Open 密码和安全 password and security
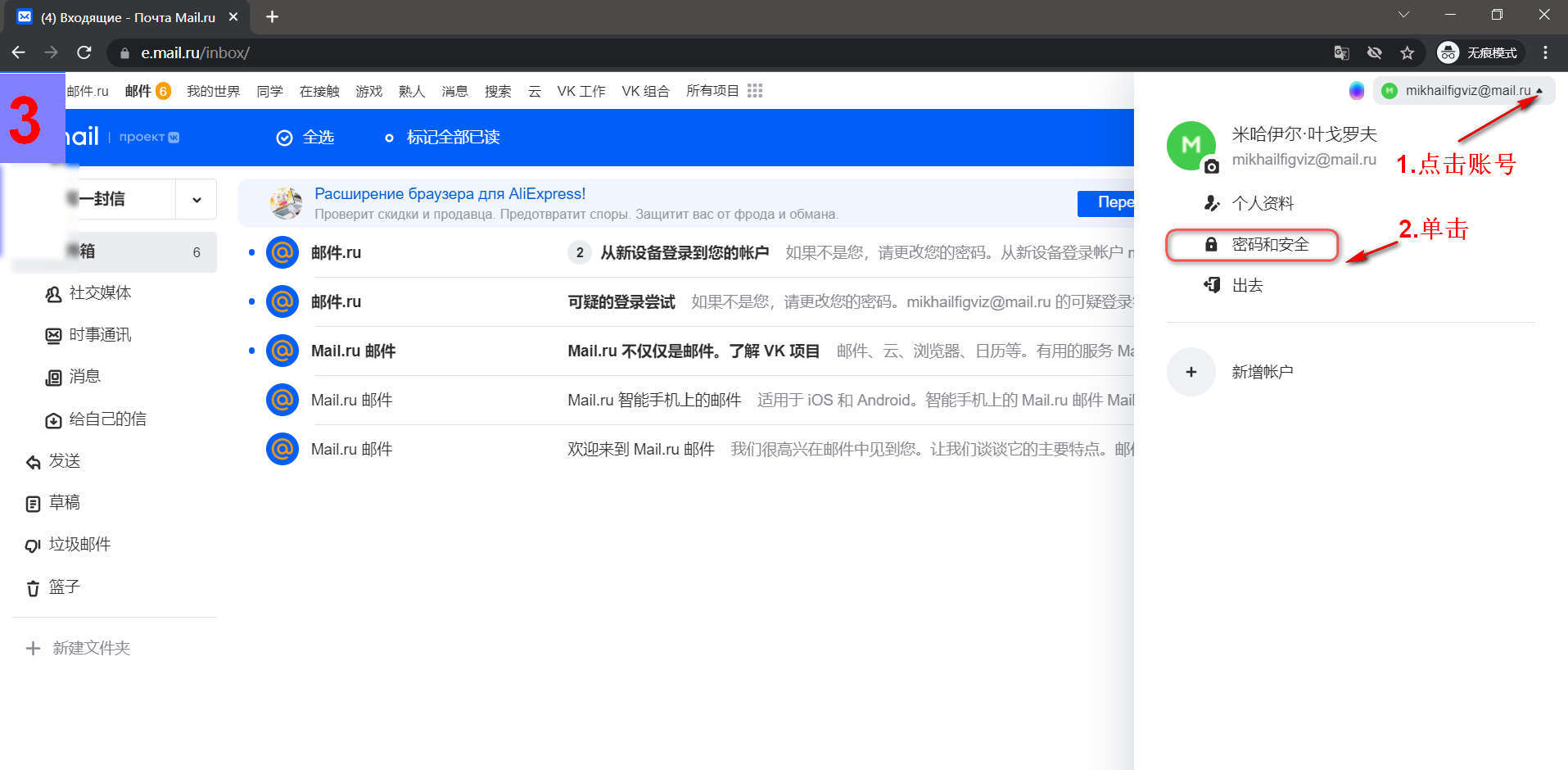The height and width of the screenshot is (770, 1568). pos(1252,245)
